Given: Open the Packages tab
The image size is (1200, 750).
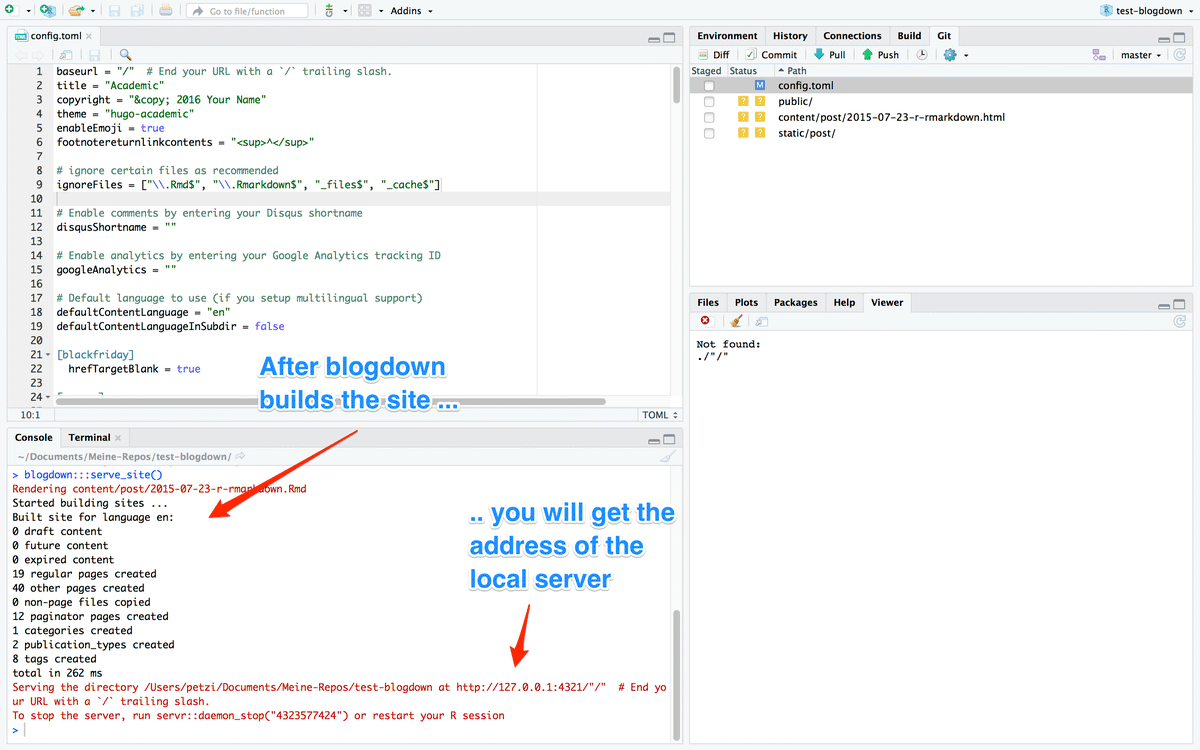Looking at the screenshot, I should (x=795, y=302).
